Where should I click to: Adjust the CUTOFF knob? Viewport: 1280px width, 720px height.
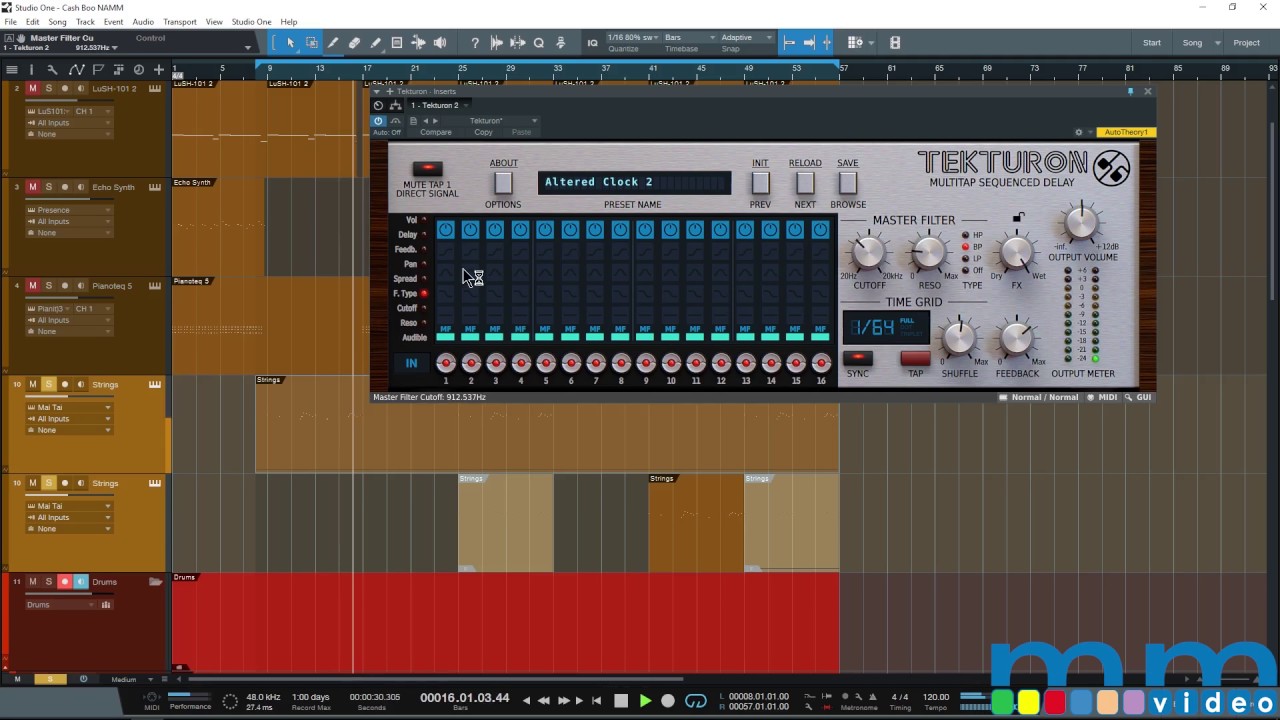(869, 253)
